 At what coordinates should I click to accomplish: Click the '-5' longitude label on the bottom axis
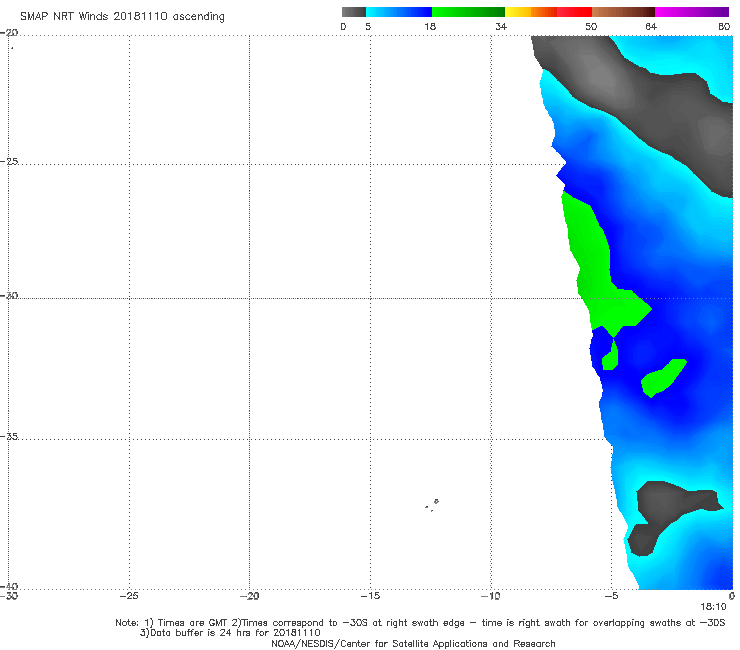(x=611, y=596)
